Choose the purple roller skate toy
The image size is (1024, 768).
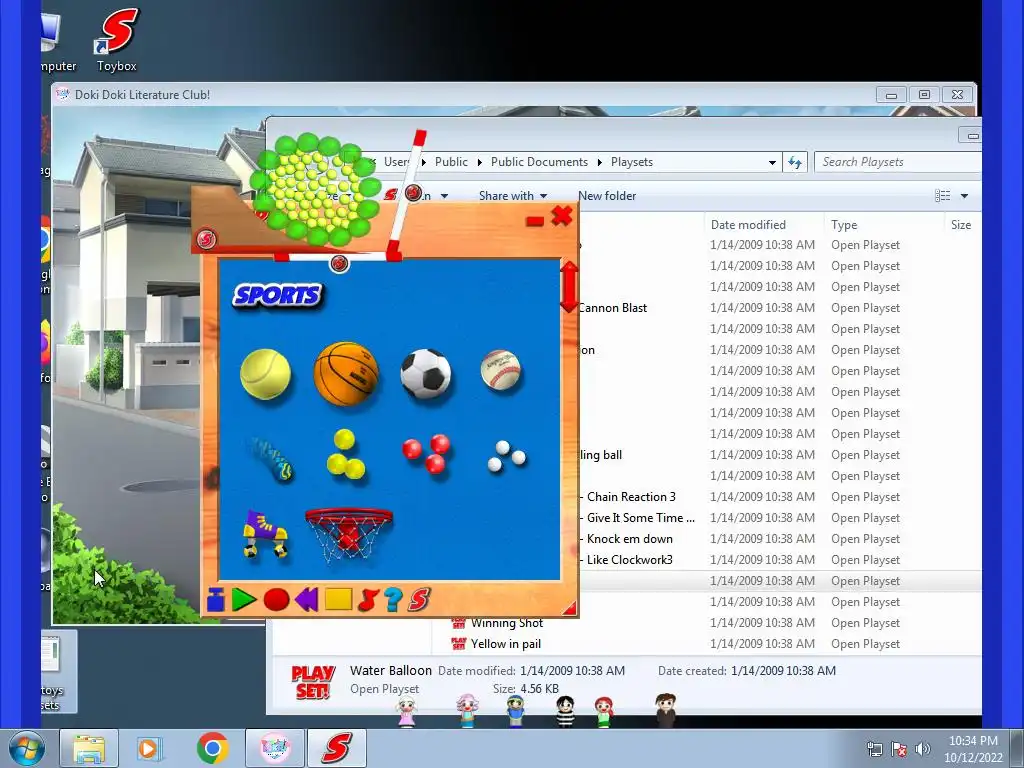266,534
